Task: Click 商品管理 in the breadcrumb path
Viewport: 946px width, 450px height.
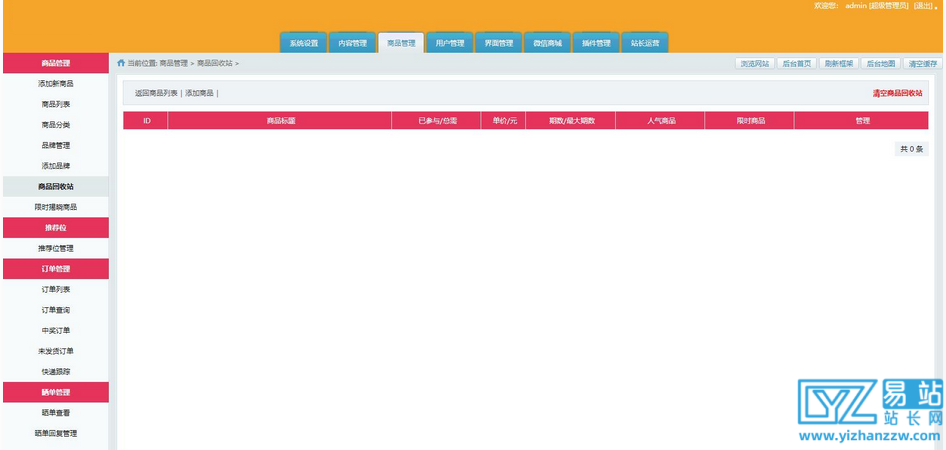Action: 174,63
